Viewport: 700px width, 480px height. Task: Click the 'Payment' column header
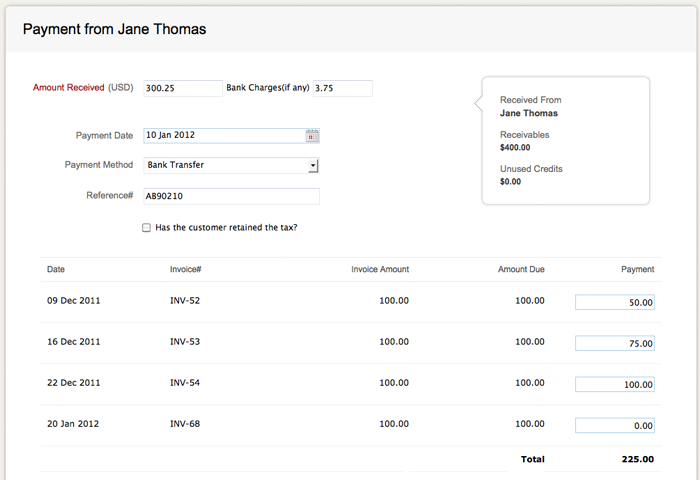(x=638, y=269)
